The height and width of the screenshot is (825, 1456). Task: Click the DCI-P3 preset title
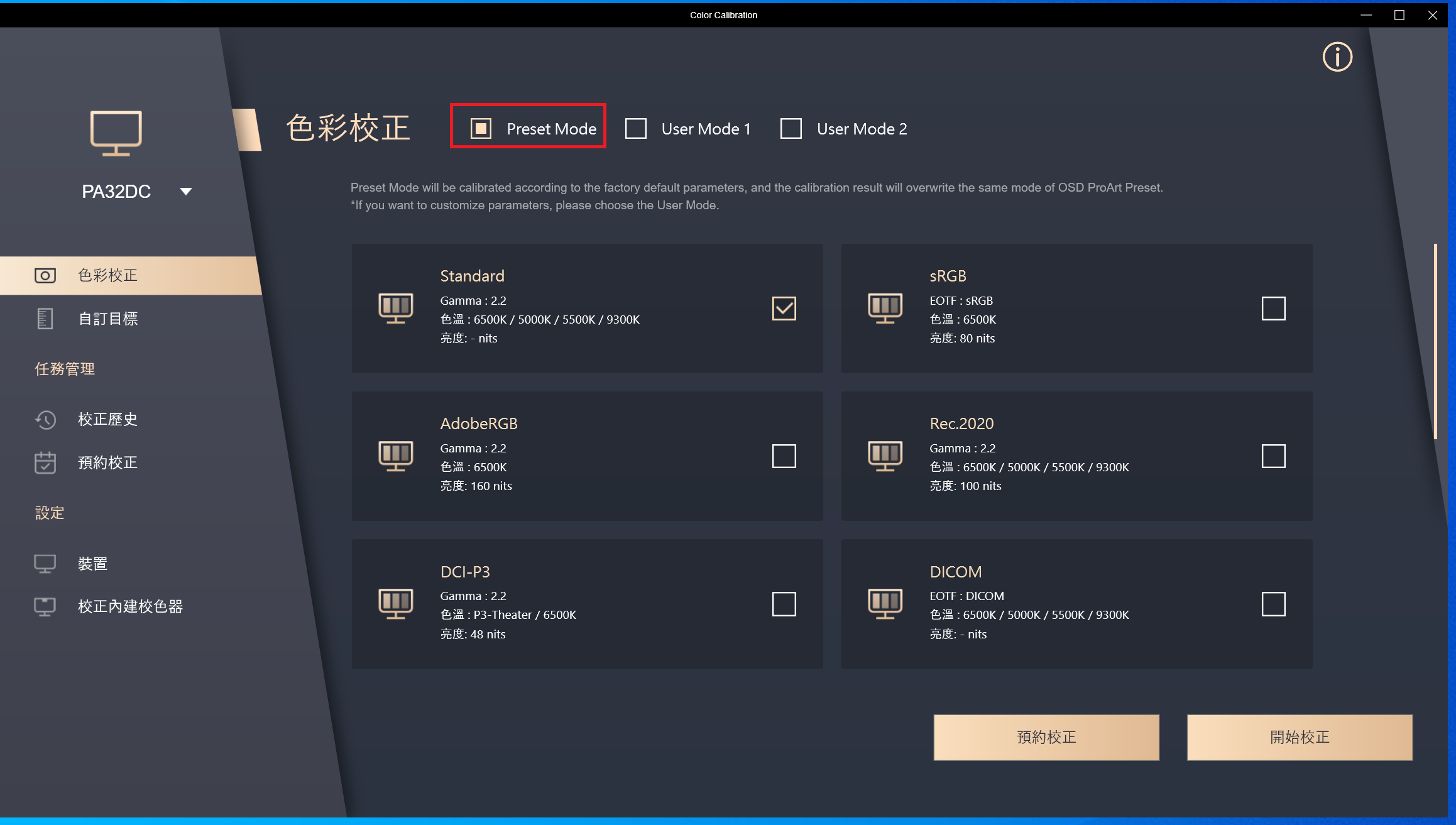[x=465, y=572]
